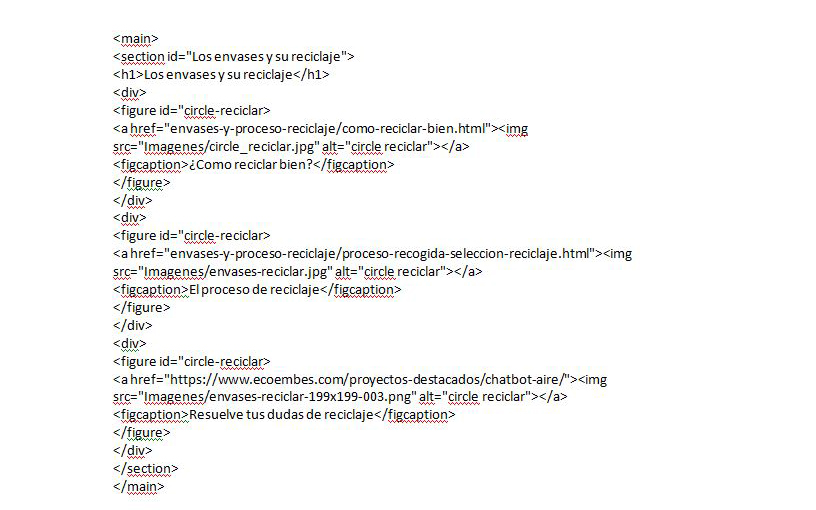Screen dimensions: 816x510
Task: Click the envases-reciclar-199x199-003.png source text
Action: click(277, 397)
